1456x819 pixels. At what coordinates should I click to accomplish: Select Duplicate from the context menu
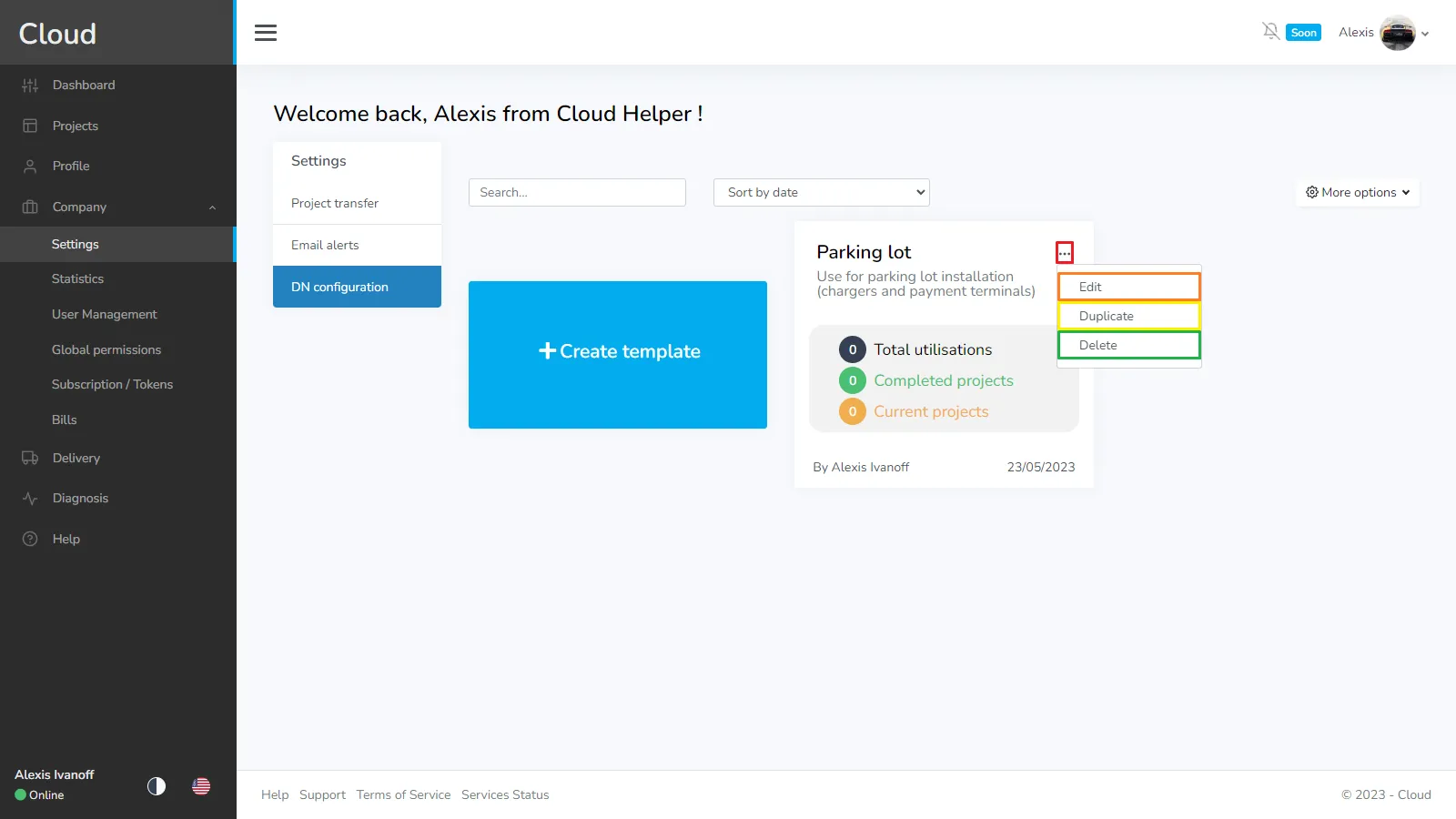(1128, 316)
